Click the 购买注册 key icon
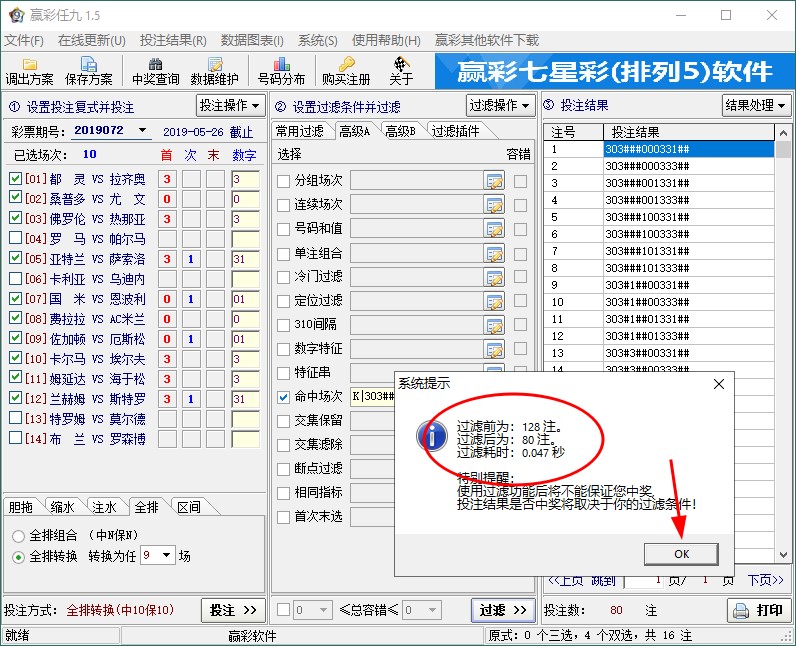The height and width of the screenshot is (646, 796). click(x=346, y=71)
